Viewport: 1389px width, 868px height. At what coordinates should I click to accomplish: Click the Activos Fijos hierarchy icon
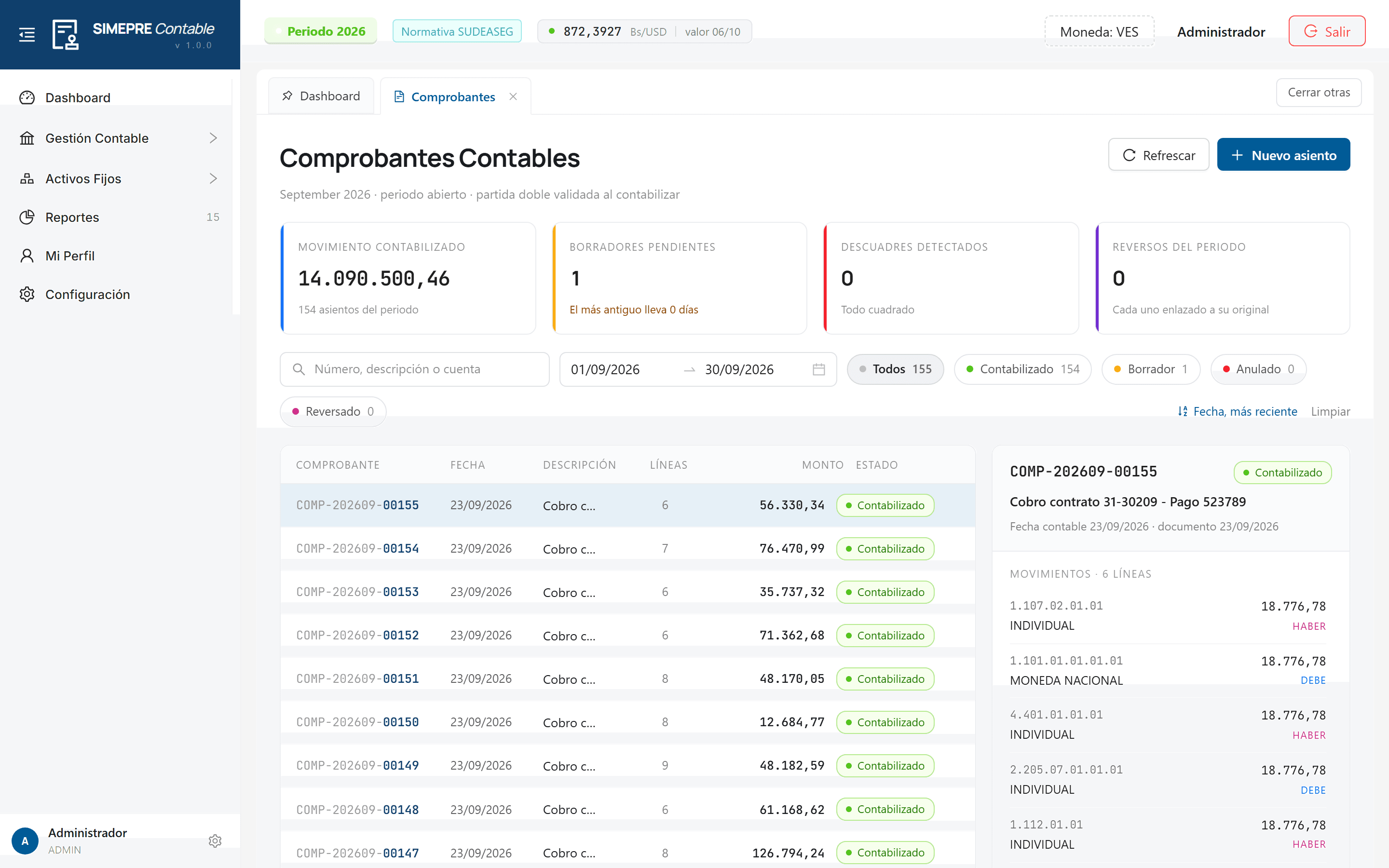pyautogui.click(x=27, y=178)
